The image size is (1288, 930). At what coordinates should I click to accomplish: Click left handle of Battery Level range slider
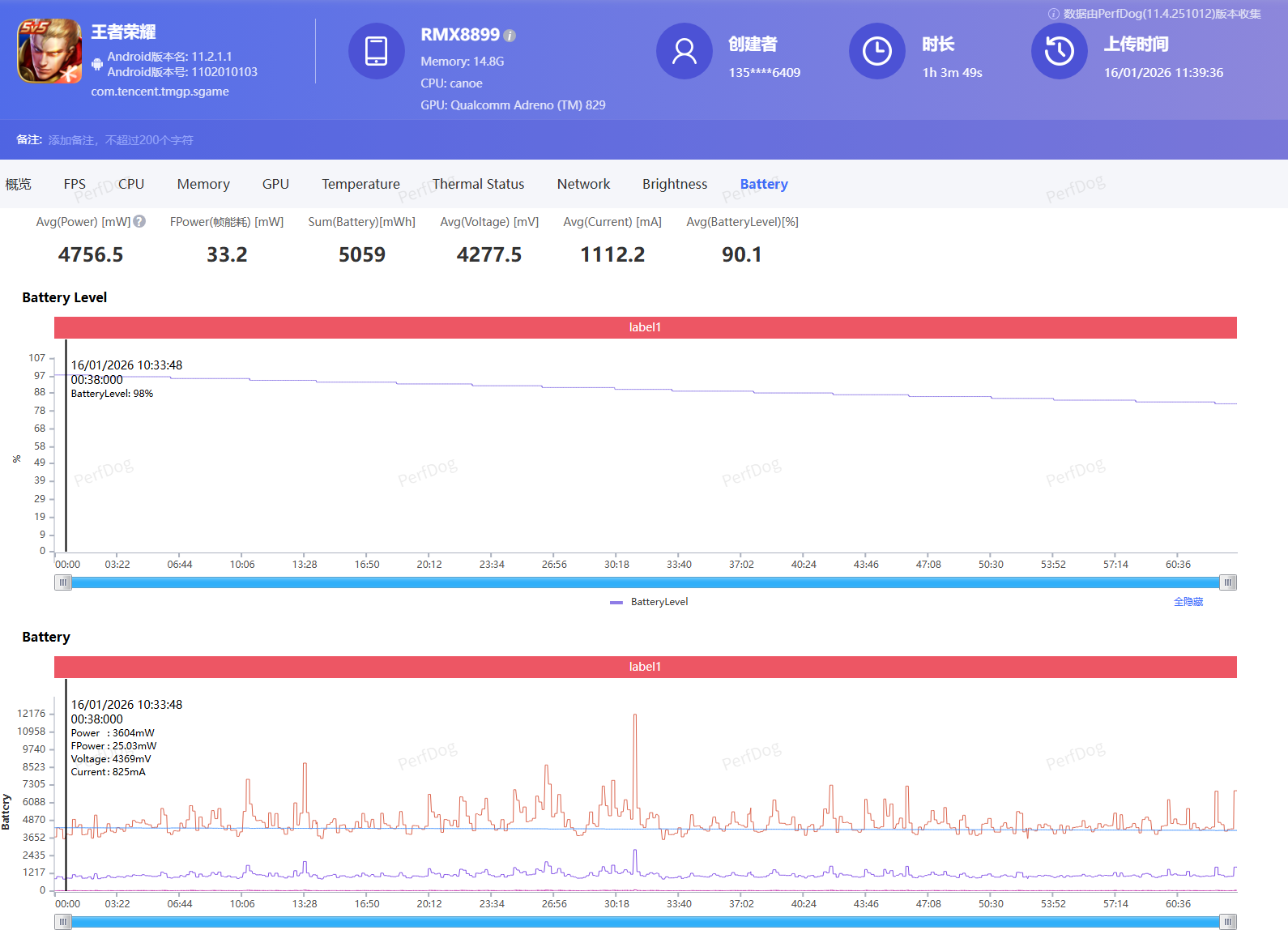point(63,583)
